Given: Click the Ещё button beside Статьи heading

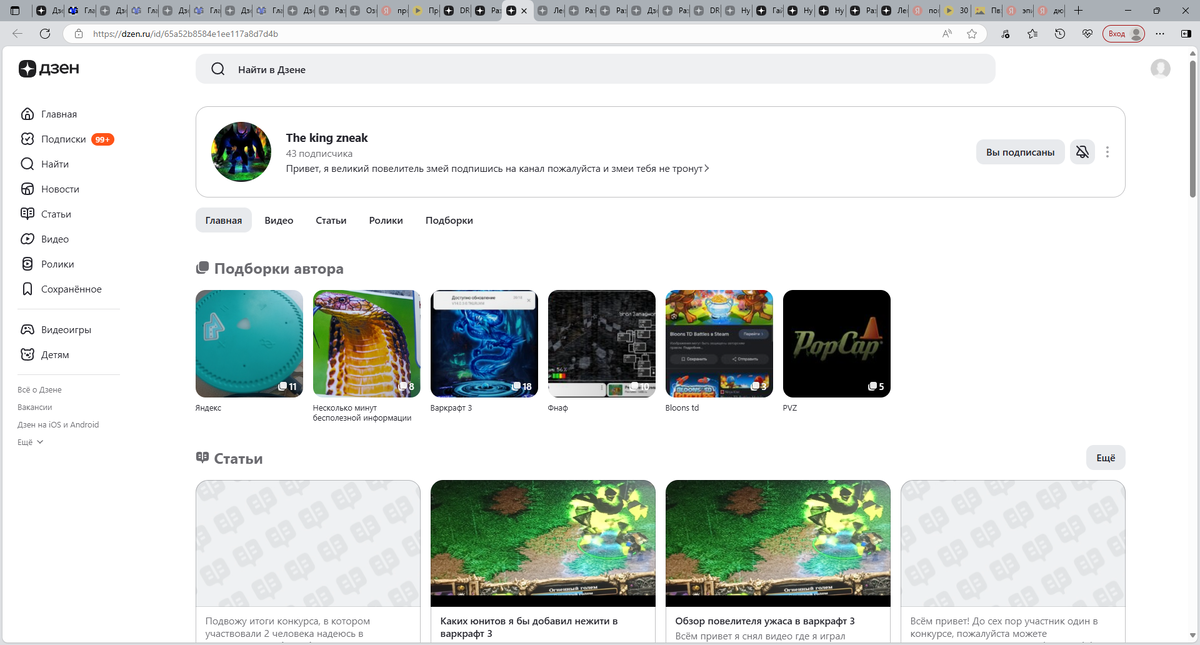Looking at the screenshot, I should coord(1105,457).
